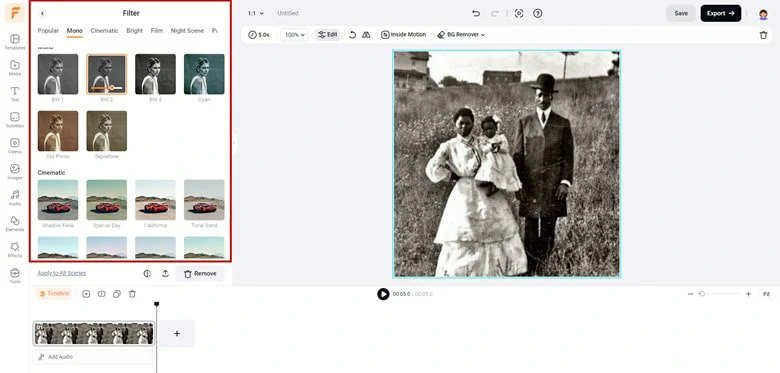Click Add Audio track field

[x=94, y=357]
